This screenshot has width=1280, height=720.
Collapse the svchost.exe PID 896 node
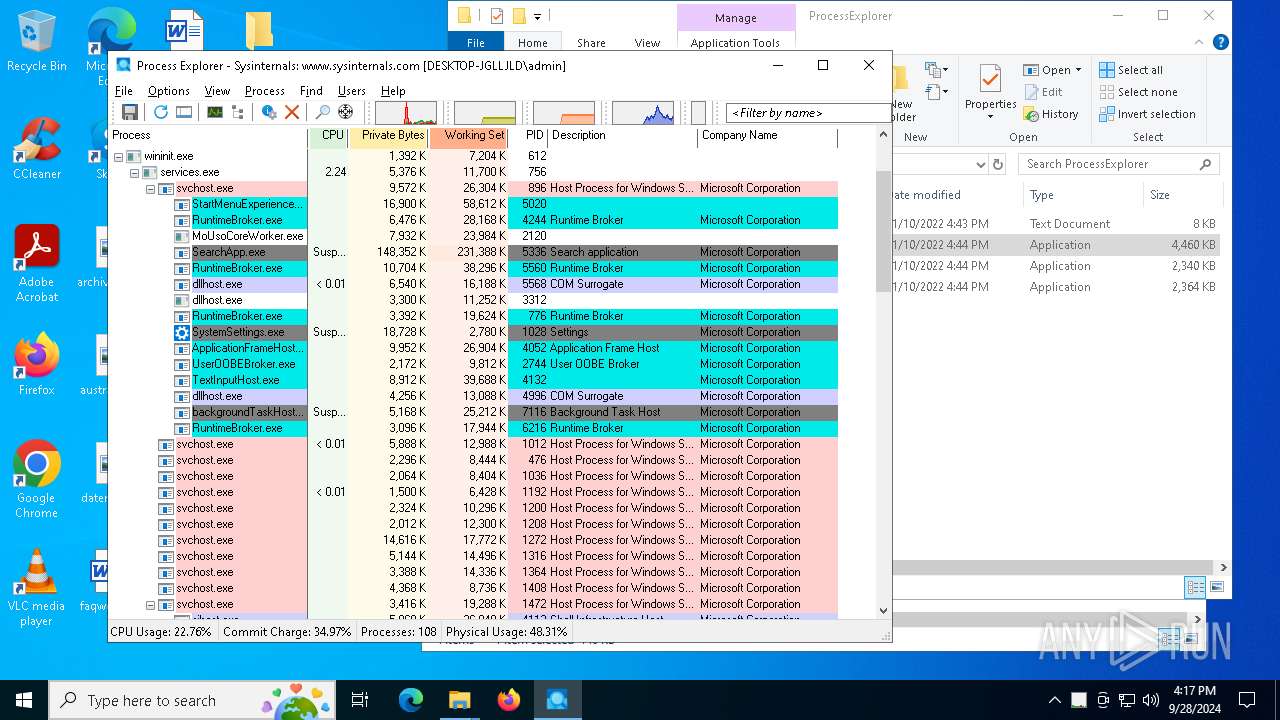point(150,189)
